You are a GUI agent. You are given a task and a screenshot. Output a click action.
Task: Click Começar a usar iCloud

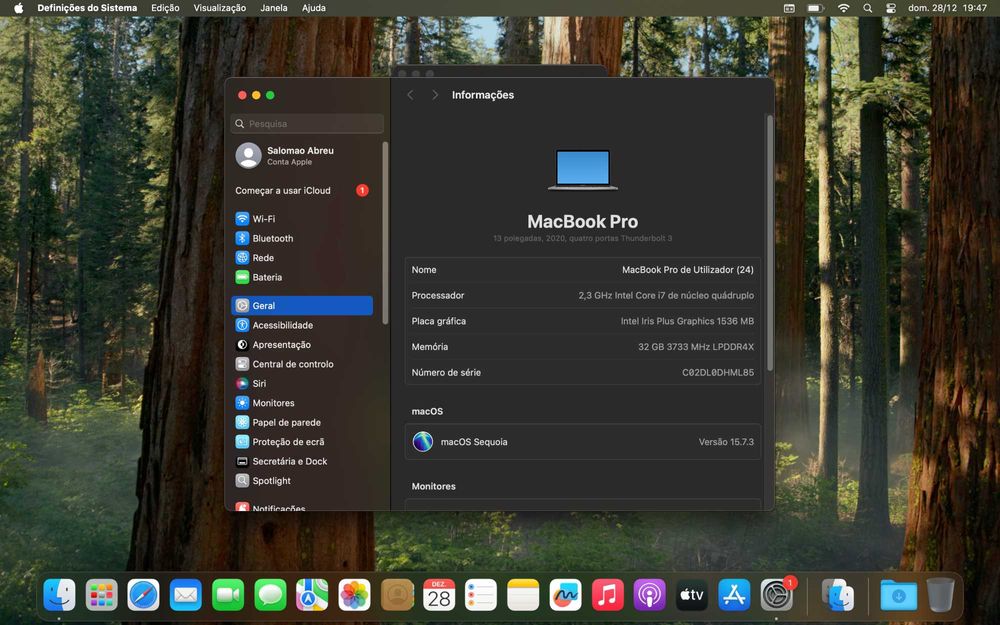[x=302, y=190]
